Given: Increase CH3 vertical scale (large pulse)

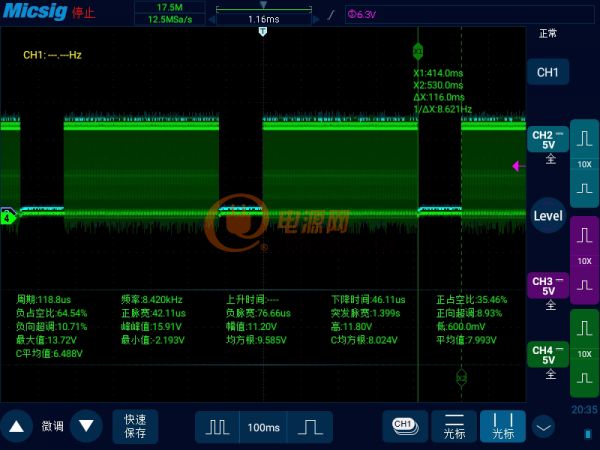Looking at the screenshot, I should pos(585,235).
